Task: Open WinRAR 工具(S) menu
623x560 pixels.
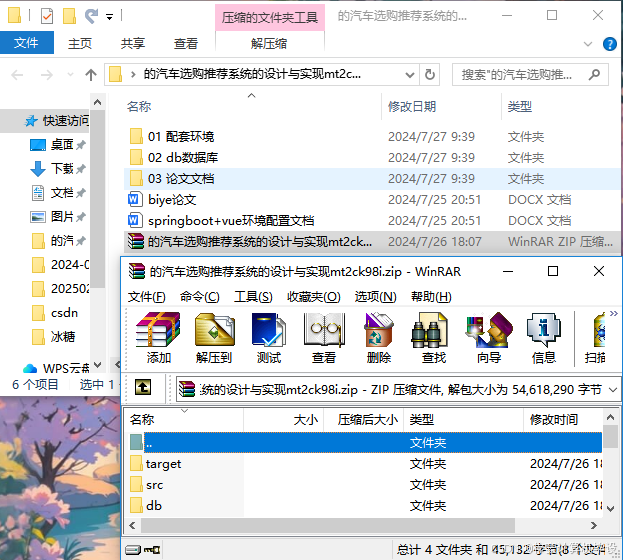Action: [x=253, y=296]
